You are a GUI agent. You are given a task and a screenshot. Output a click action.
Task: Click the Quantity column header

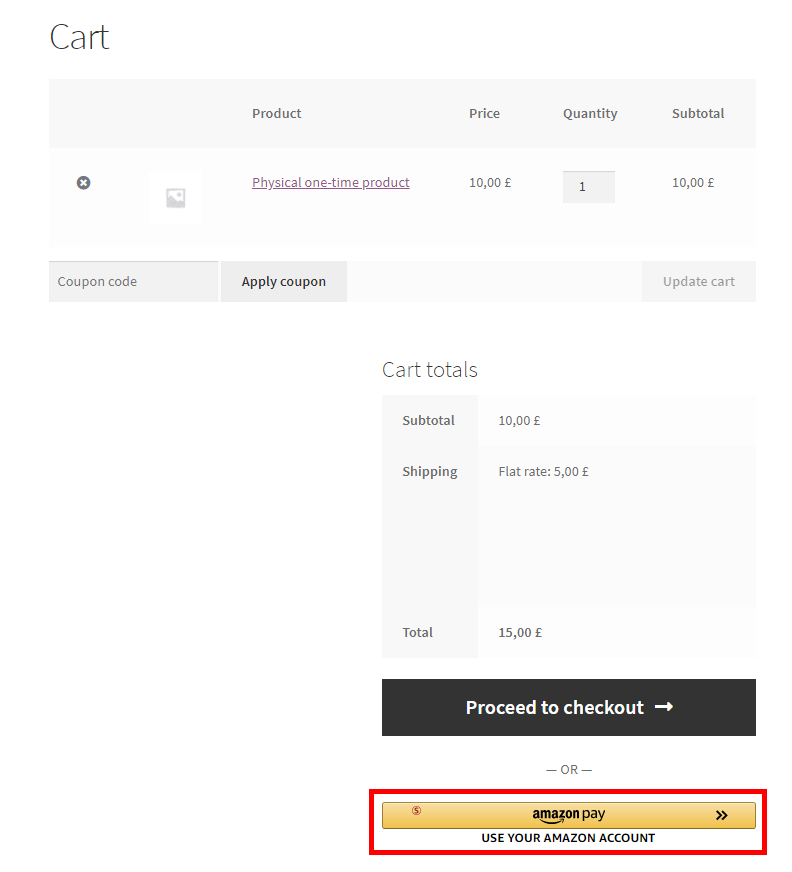pos(590,113)
